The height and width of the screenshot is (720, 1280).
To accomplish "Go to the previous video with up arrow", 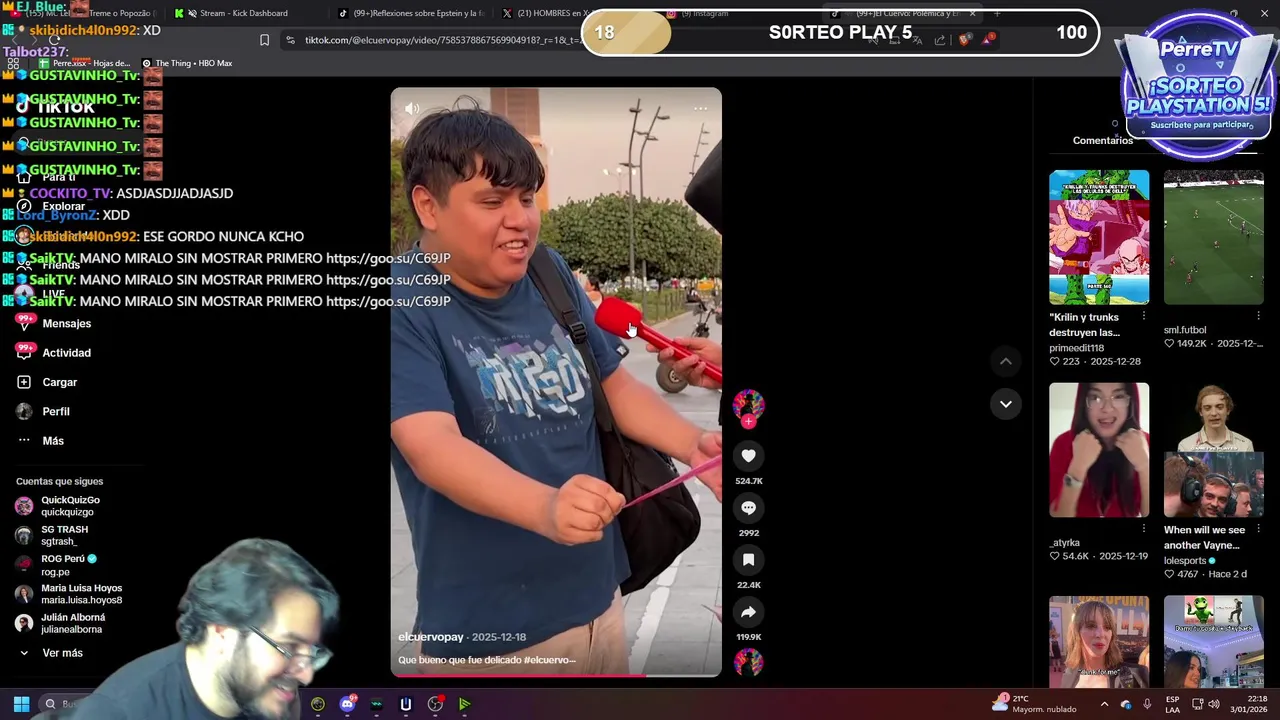I will click(1006, 361).
